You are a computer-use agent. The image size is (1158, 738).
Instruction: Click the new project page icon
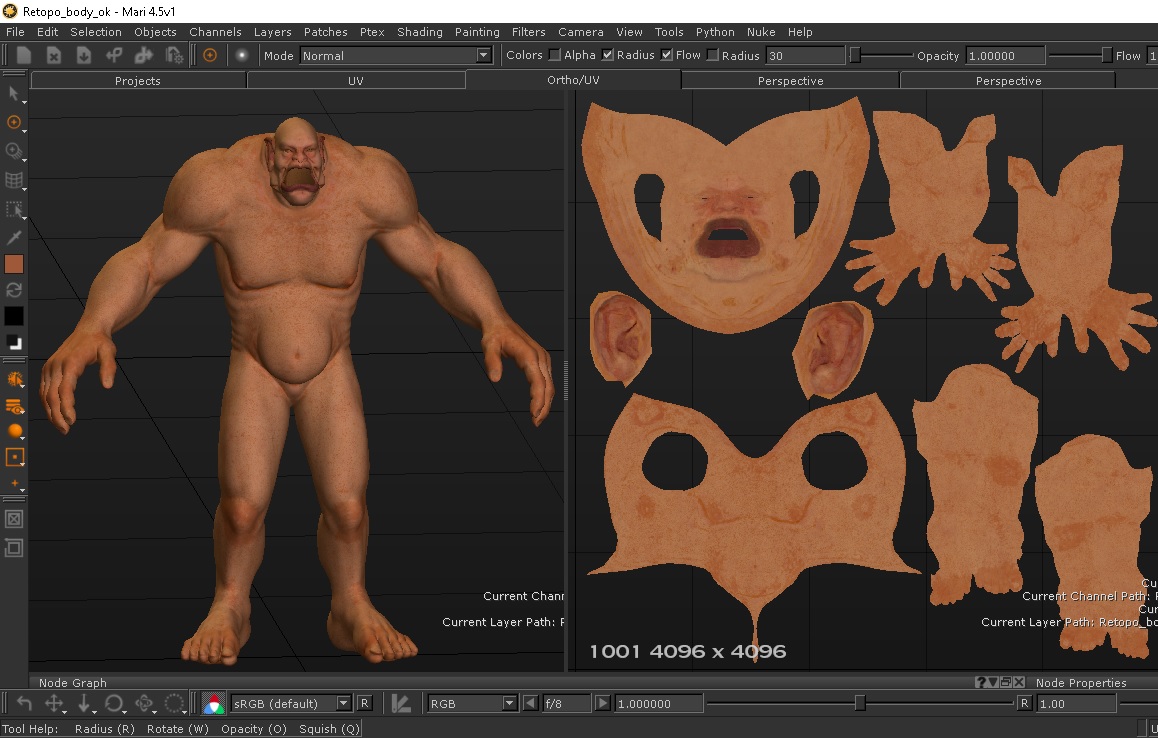[24, 55]
